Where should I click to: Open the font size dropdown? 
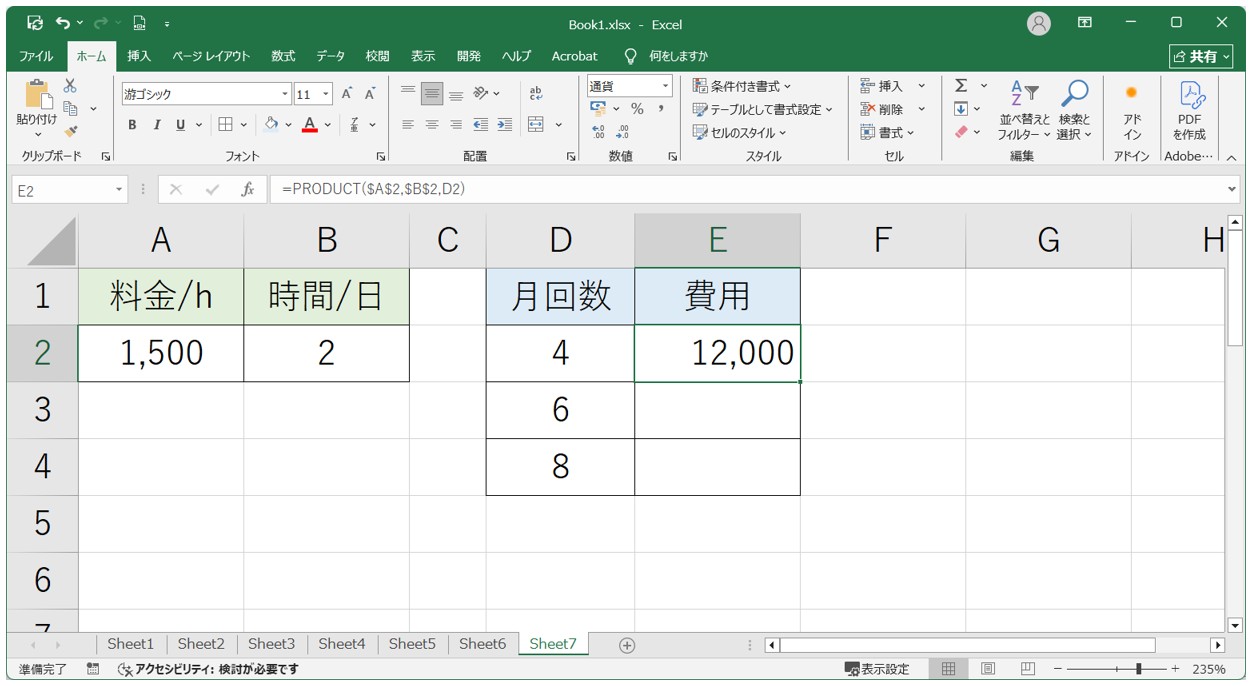pos(326,94)
